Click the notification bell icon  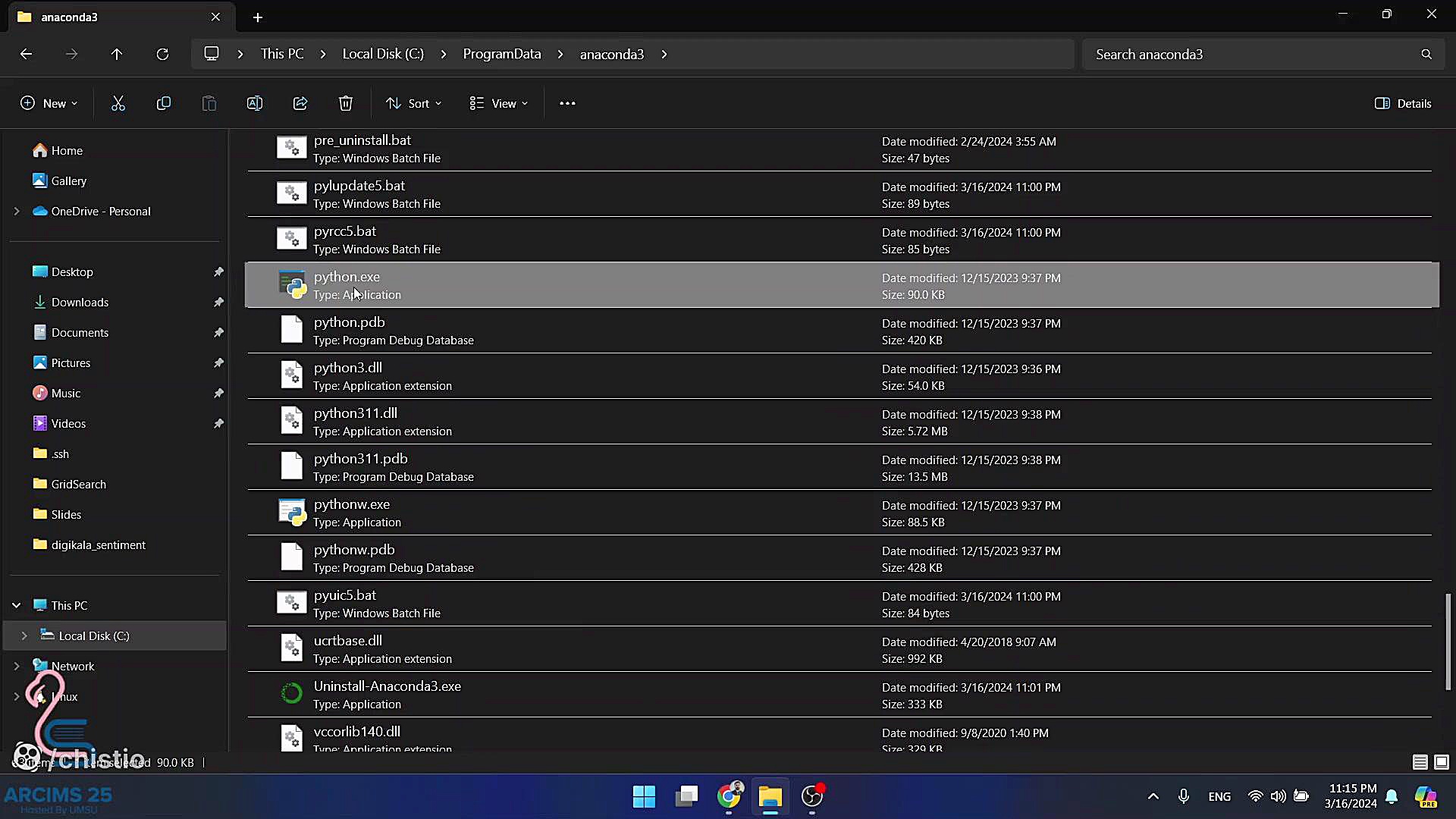click(1392, 796)
